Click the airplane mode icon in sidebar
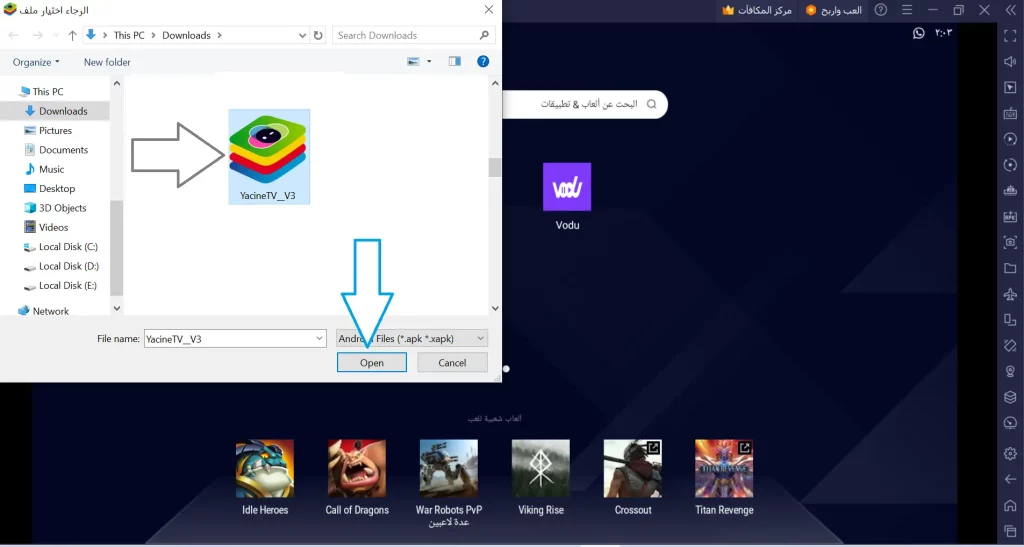 pos(1010,294)
